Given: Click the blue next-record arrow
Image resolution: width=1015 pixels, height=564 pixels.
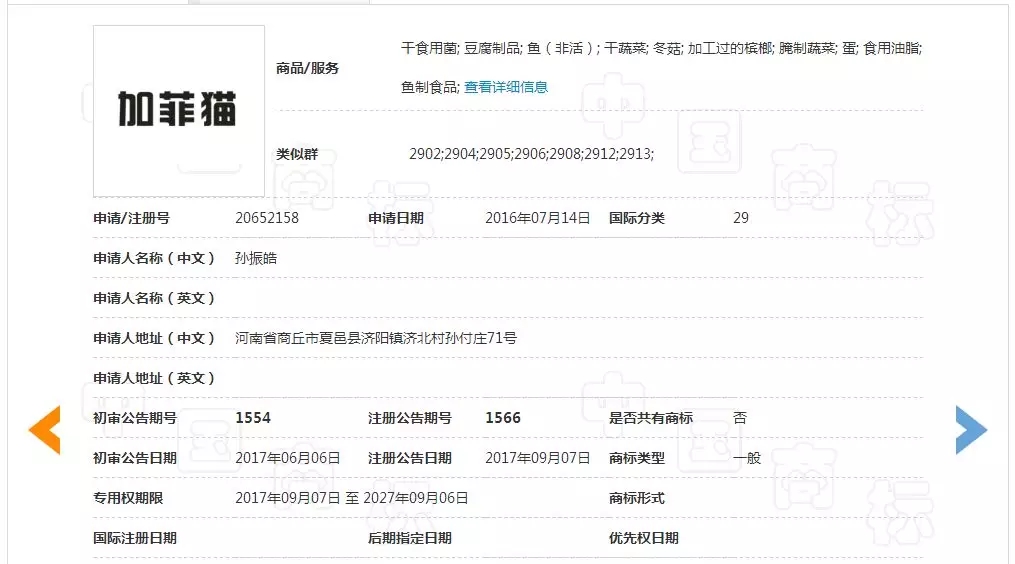Looking at the screenshot, I should (970, 430).
